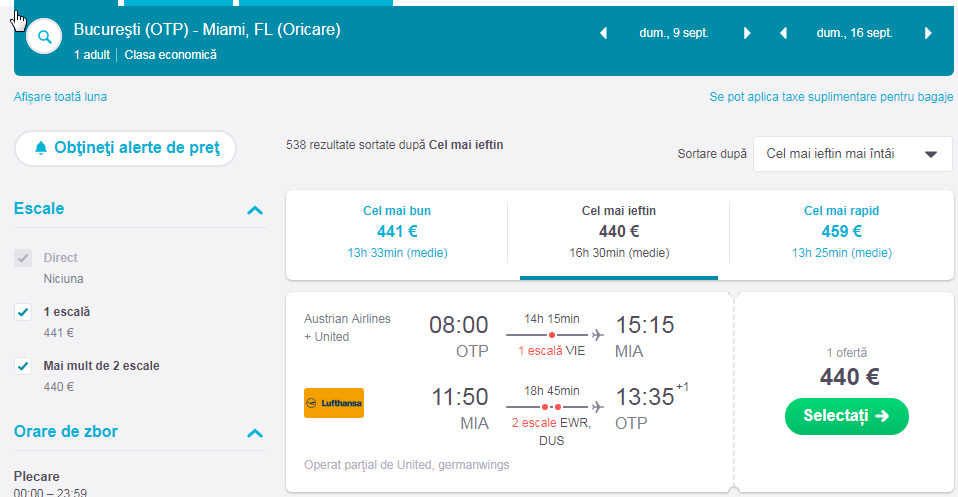This screenshot has width=958, height=497.
Task: Uncheck the '1 escală' filter checkbox
Action: [23, 312]
